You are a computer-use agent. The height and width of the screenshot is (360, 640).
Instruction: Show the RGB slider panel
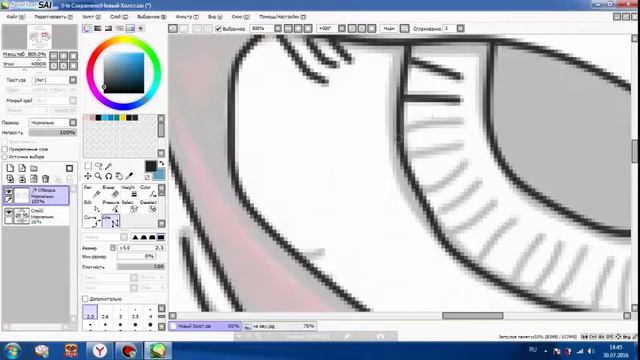coord(98,28)
